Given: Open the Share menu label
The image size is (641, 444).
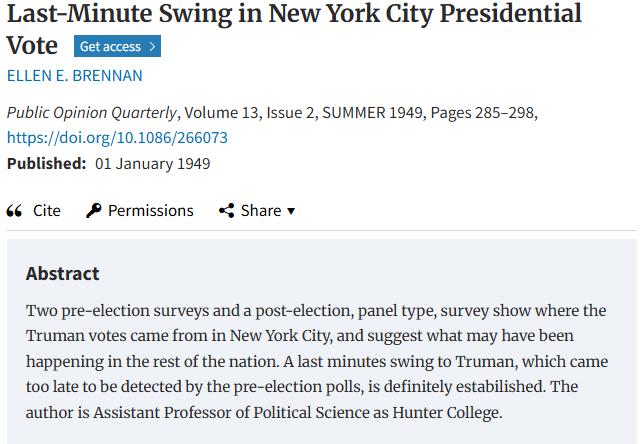Looking at the screenshot, I should point(260,211).
